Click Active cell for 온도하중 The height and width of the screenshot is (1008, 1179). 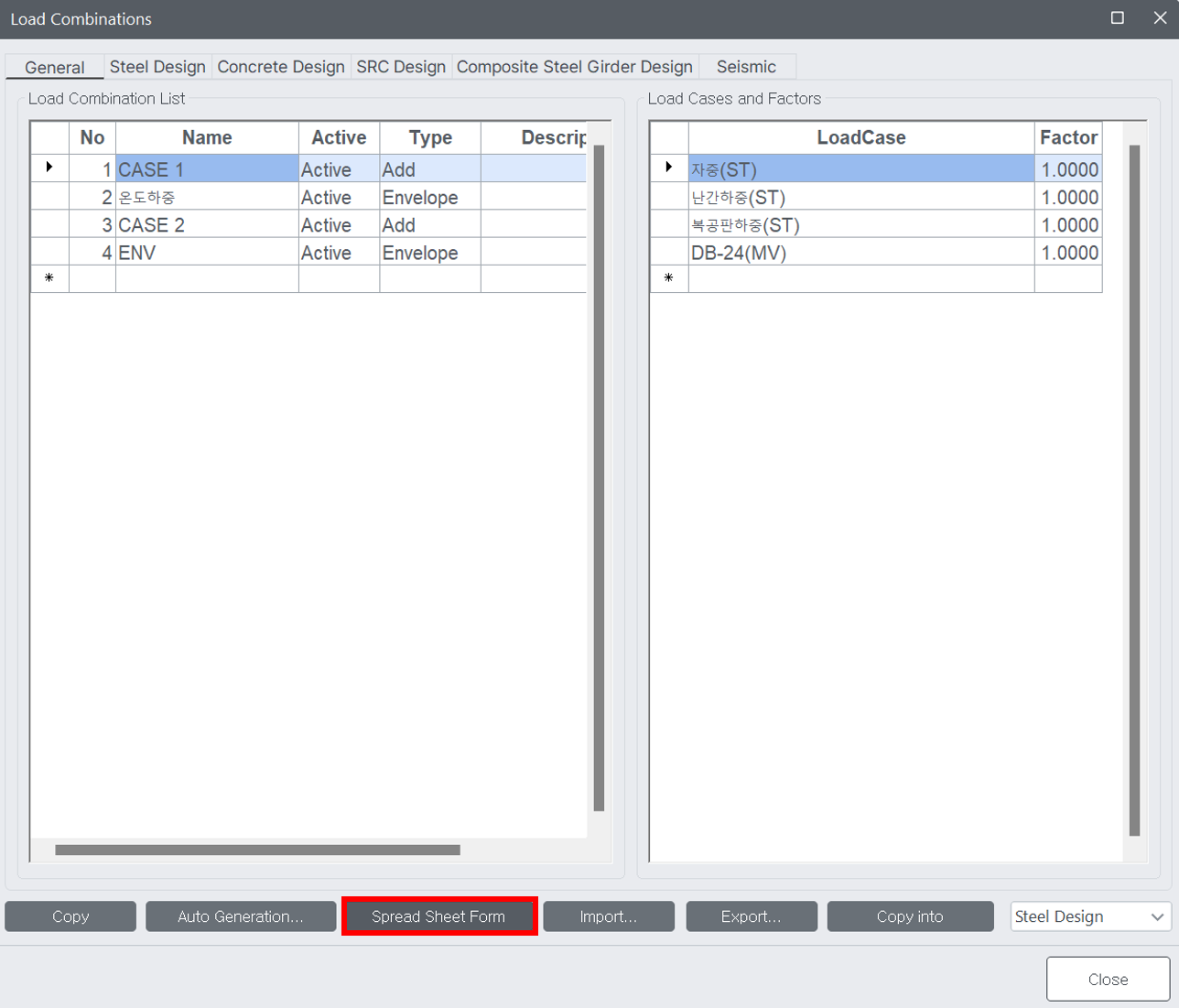339,197
